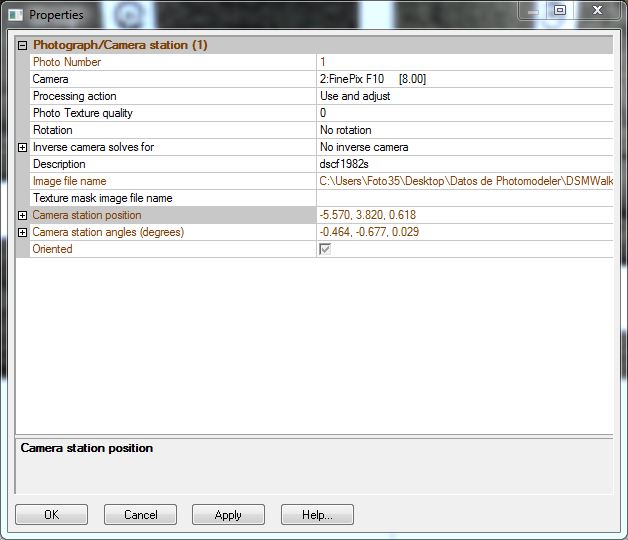Viewport: 628px width, 540px height.
Task: Collapse the Photograph/Camera station section
Action: tap(23, 45)
